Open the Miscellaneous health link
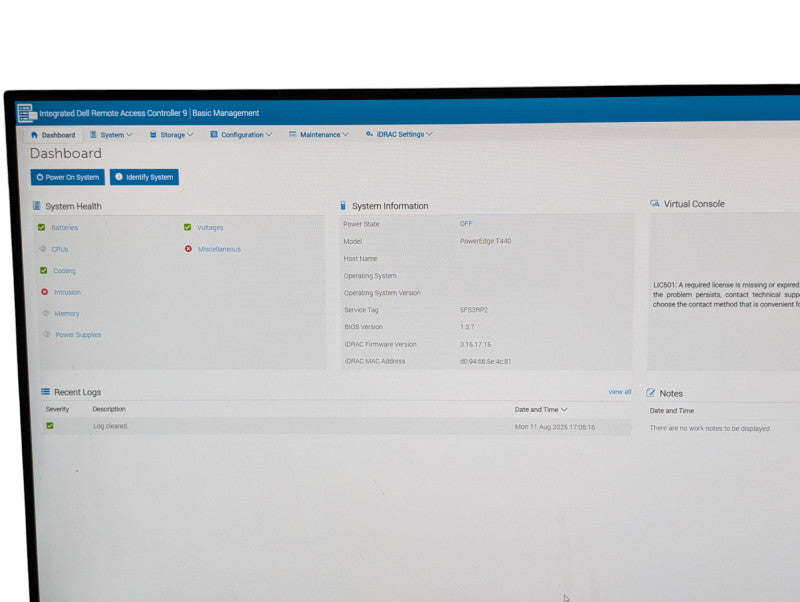Viewport: 800px width, 602px height. point(219,249)
